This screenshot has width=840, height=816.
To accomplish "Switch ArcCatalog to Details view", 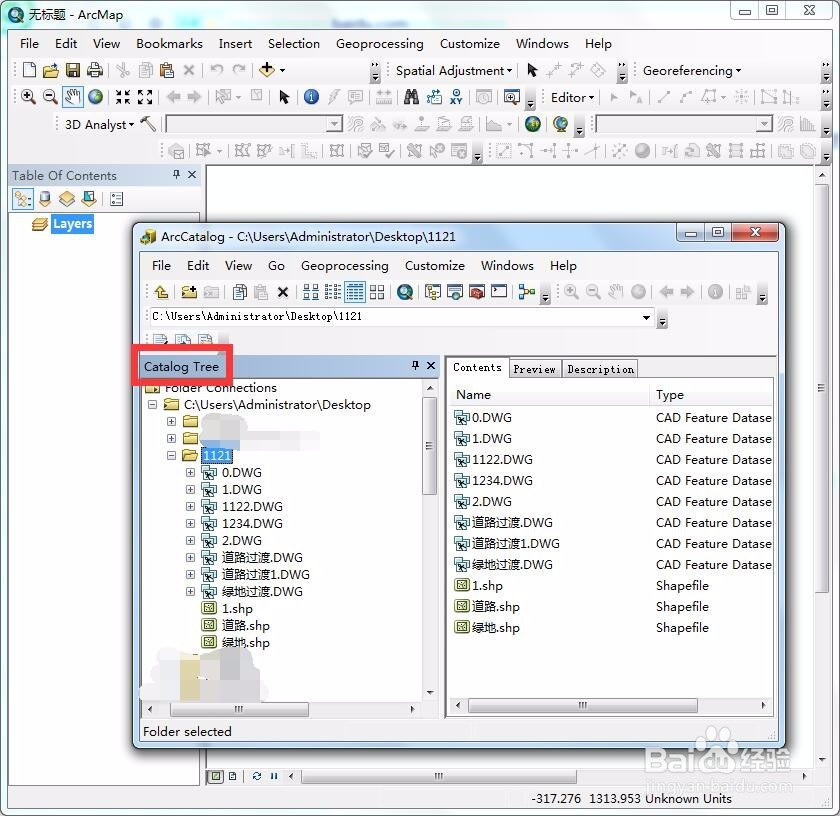I will pos(355,292).
